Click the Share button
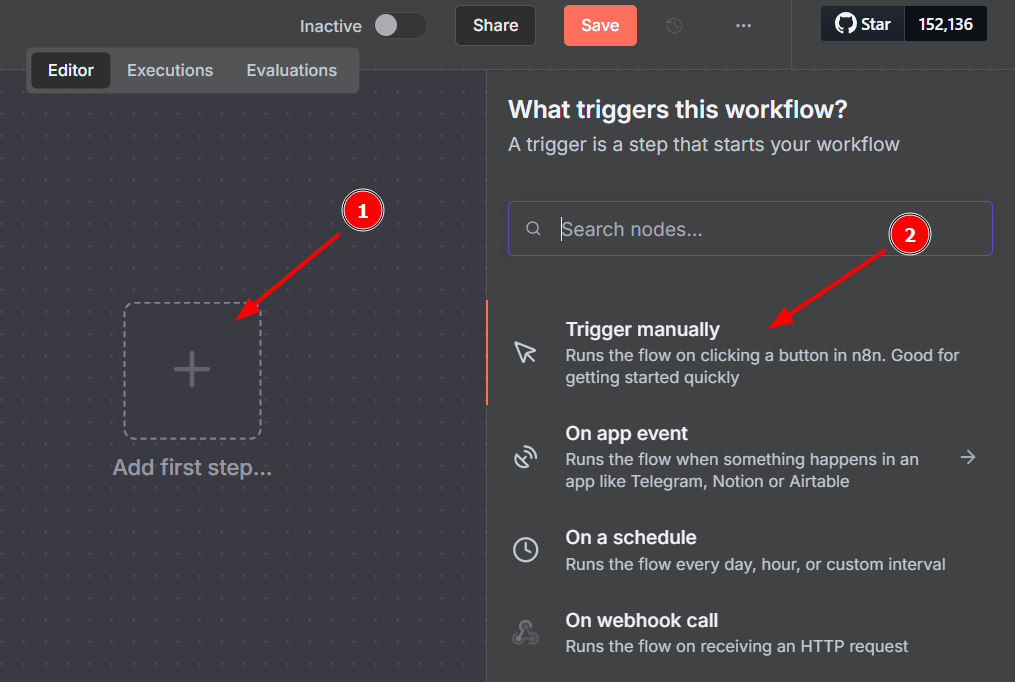The image size is (1015, 682). pyautogui.click(x=495, y=25)
